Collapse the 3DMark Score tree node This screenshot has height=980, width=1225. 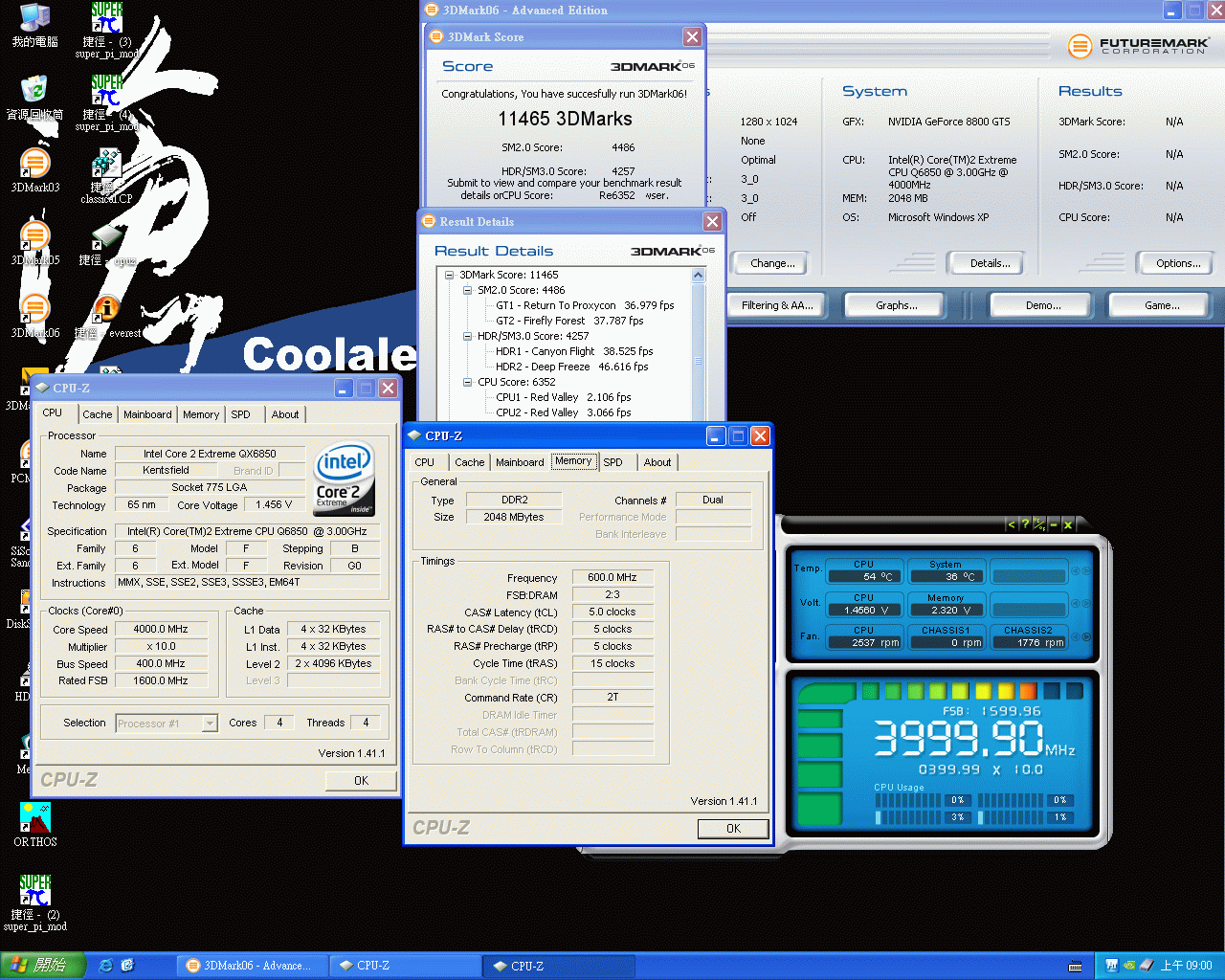(450, 275)
